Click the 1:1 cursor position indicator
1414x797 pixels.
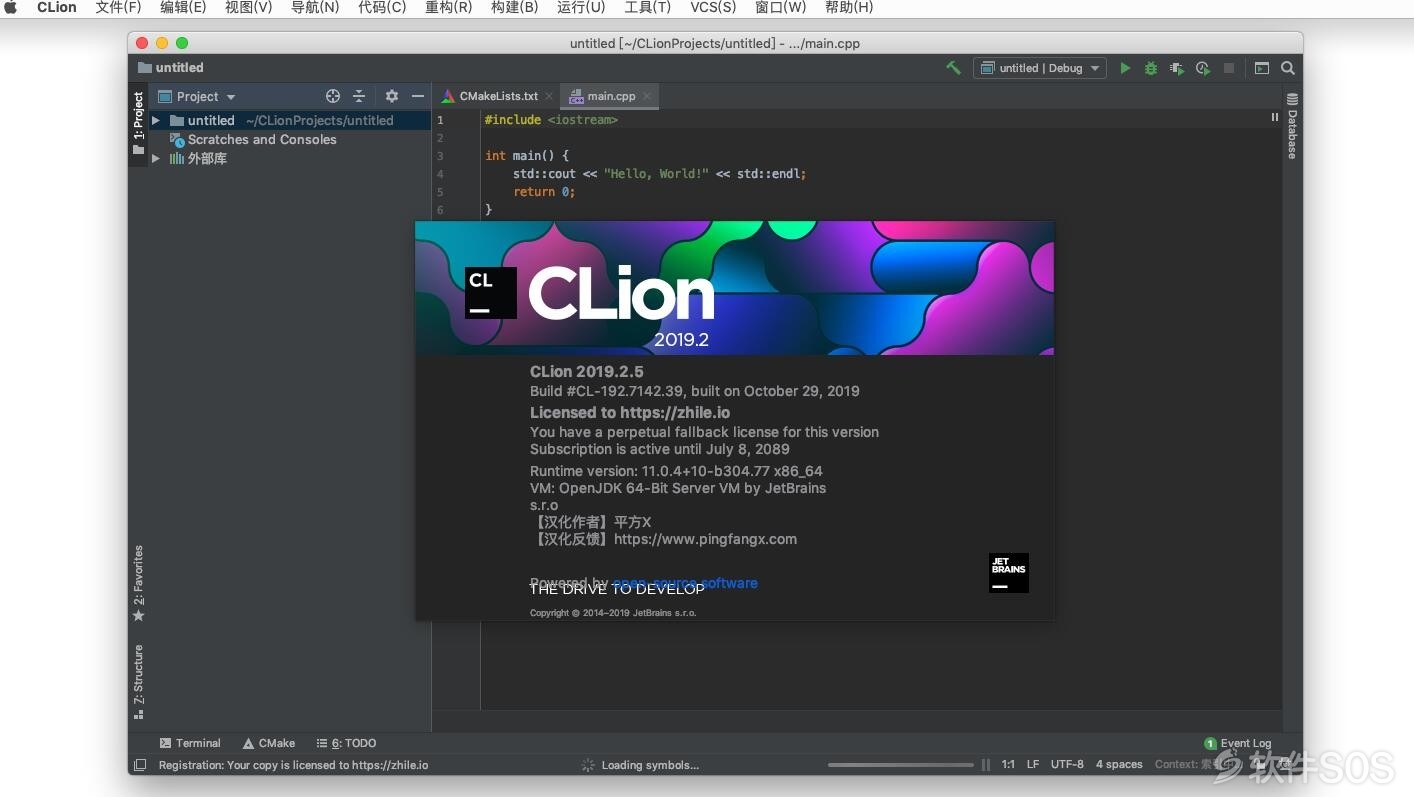pyautogui.click(x=1008, y=764)
